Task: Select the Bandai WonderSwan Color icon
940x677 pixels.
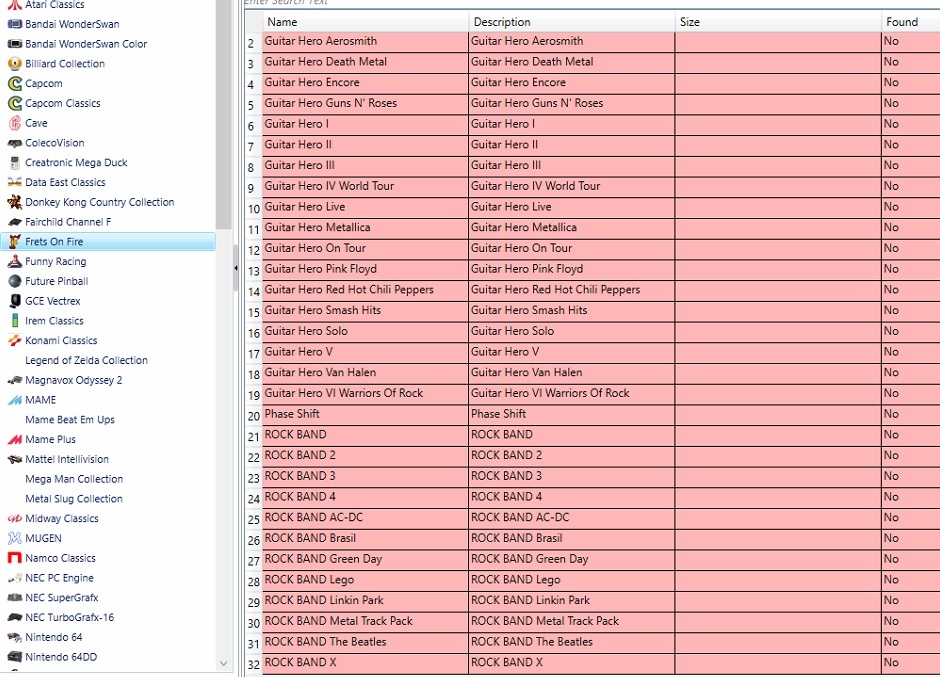Action: click(x=14, y=44)
